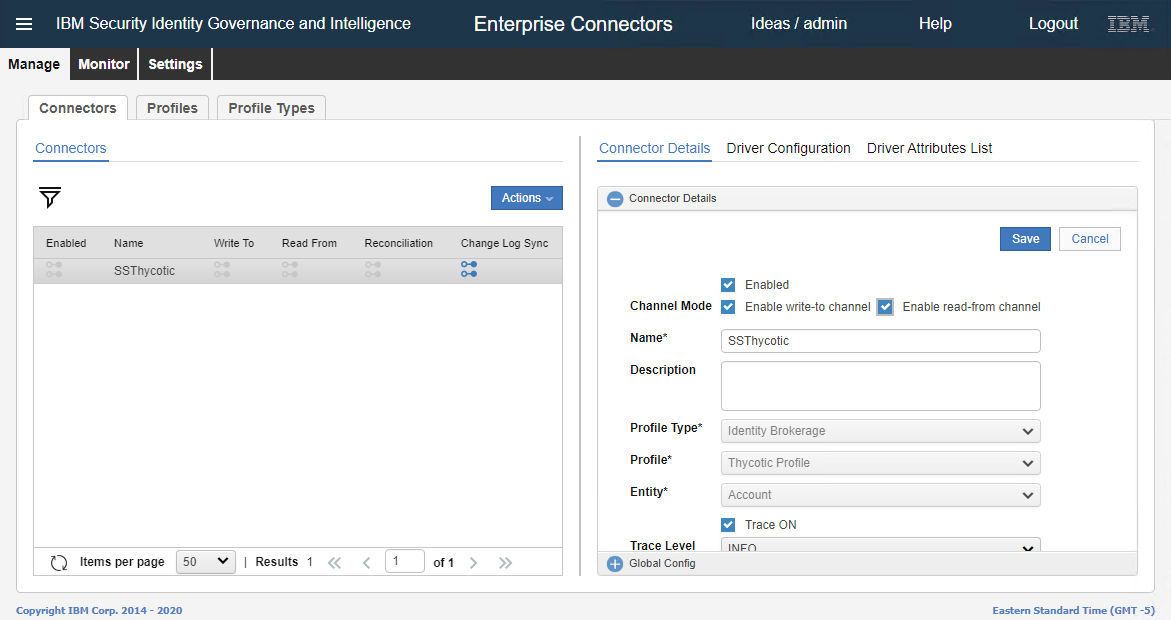Toggle Enable write-to channel checkbox
Viewport: 1171px width, 620px height.
[x=728, y=307]
